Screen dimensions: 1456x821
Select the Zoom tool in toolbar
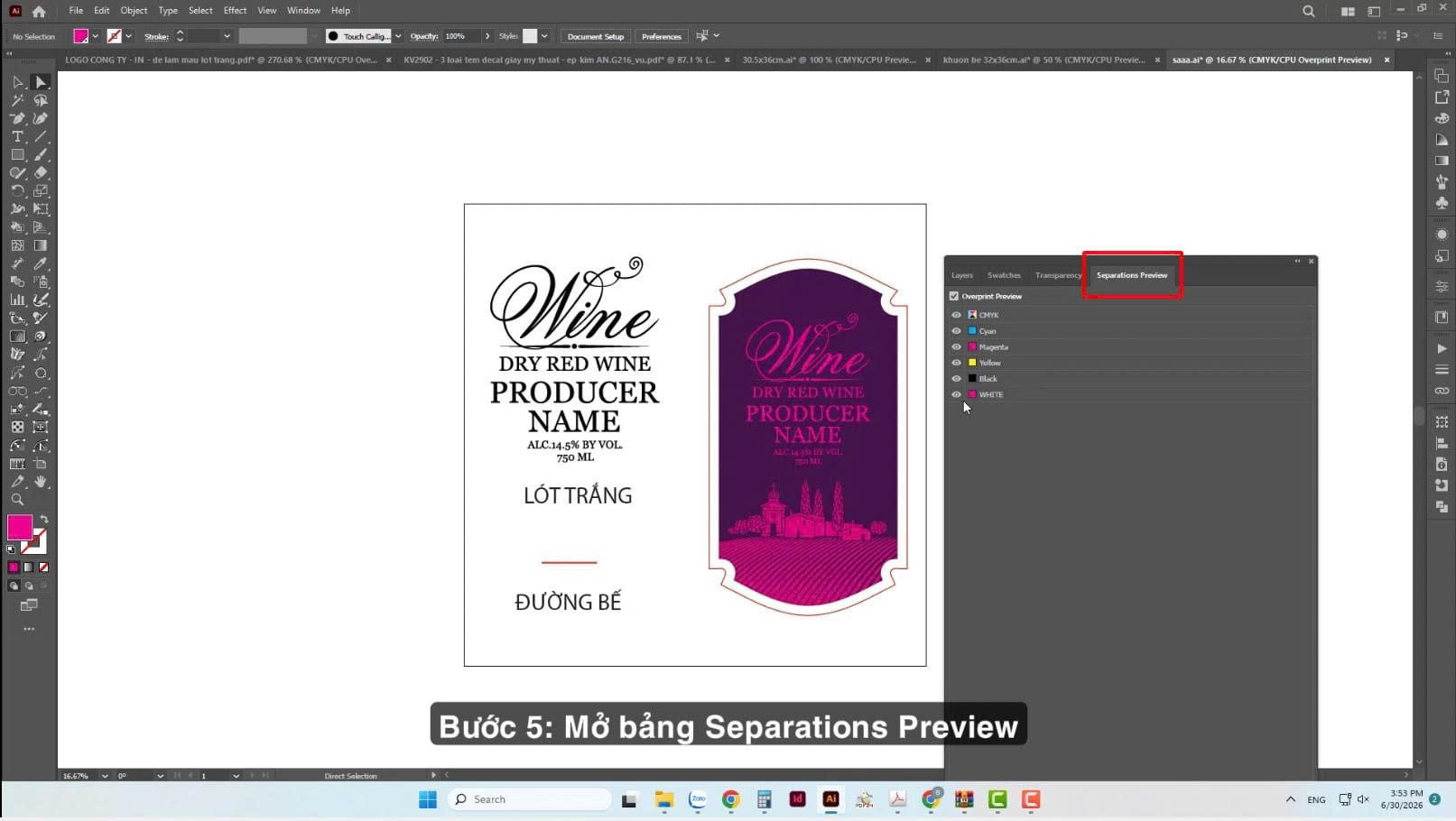(x=17, y=499)
